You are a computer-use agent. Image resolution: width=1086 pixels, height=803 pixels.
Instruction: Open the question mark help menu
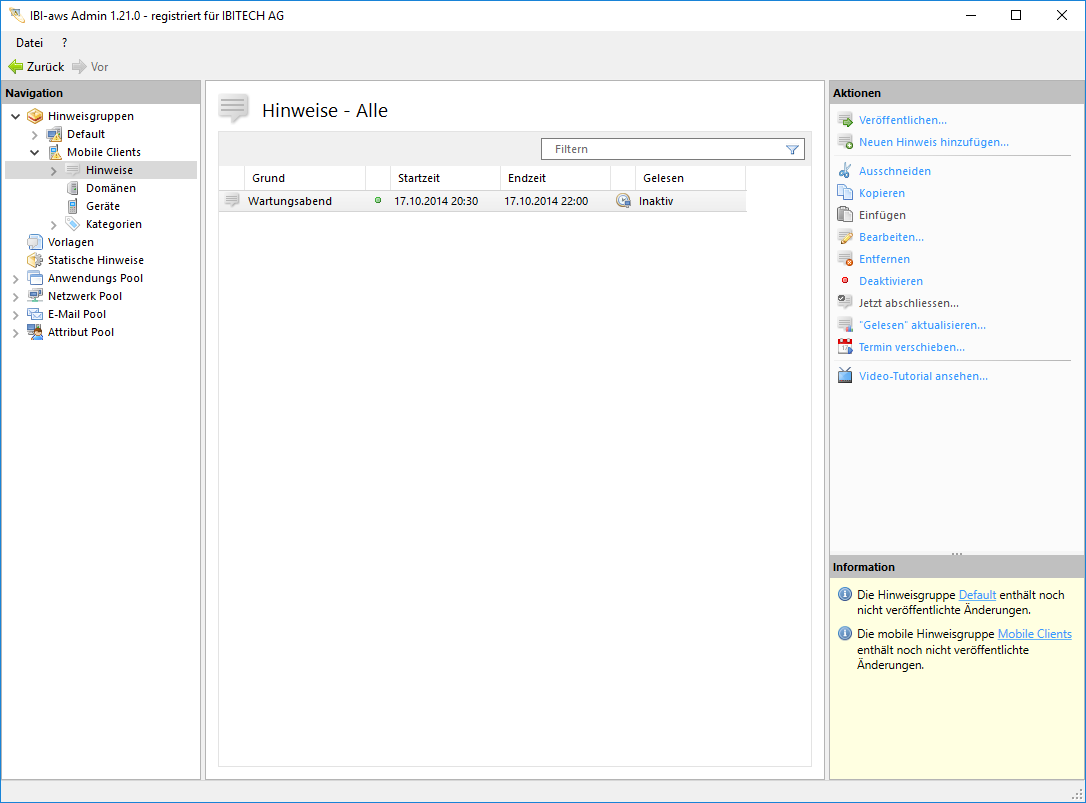pos(65,43)
